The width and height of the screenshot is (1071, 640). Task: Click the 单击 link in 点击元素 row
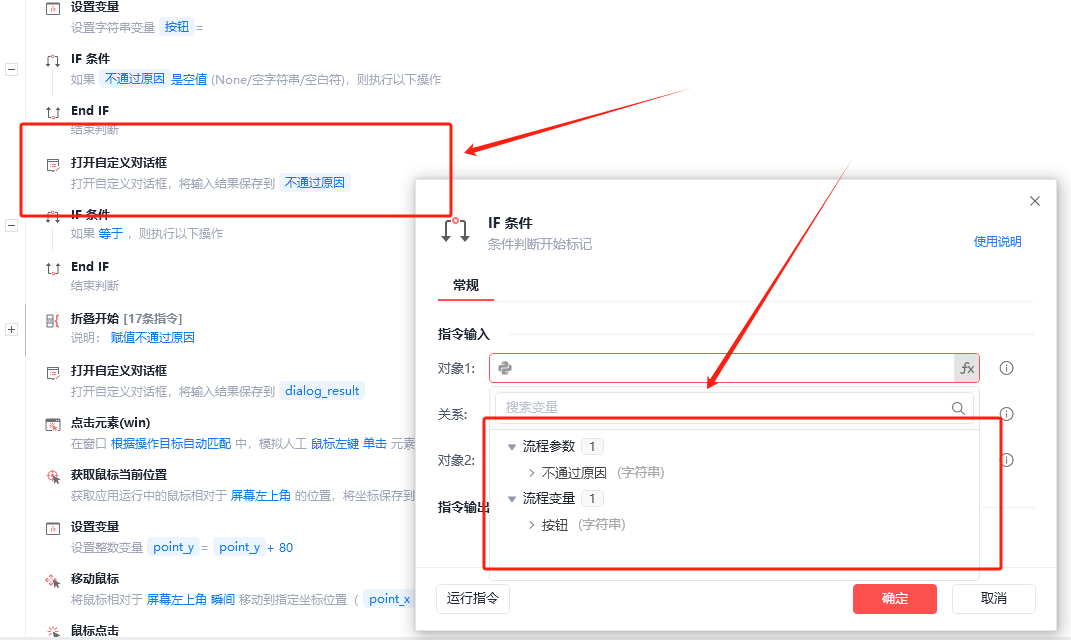pos(374,443)
